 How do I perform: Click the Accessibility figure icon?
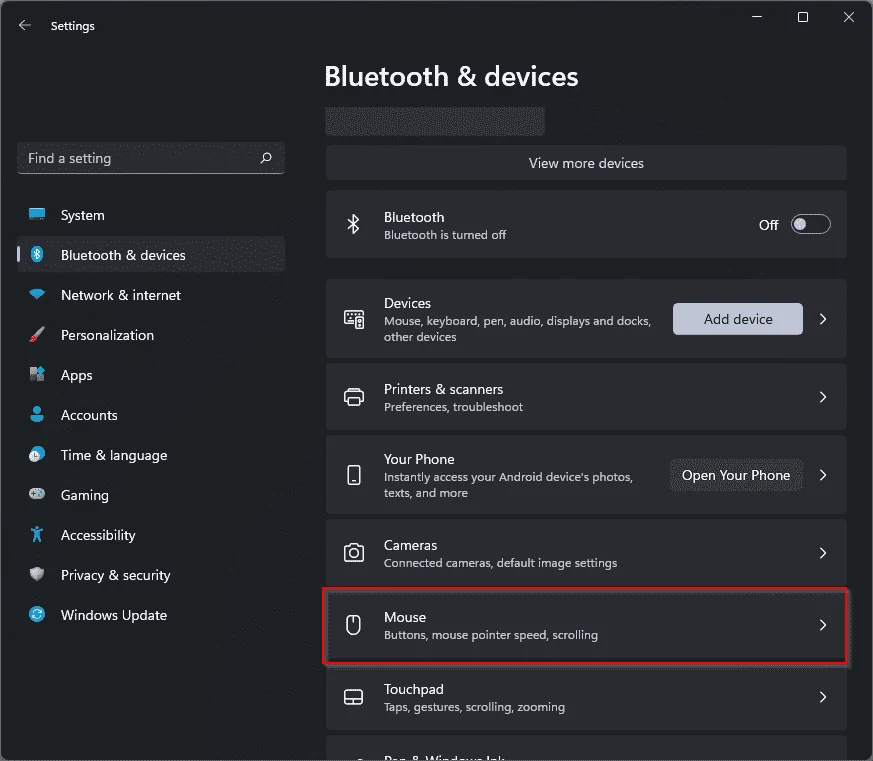pyautogui.click(x=37, y=534)
